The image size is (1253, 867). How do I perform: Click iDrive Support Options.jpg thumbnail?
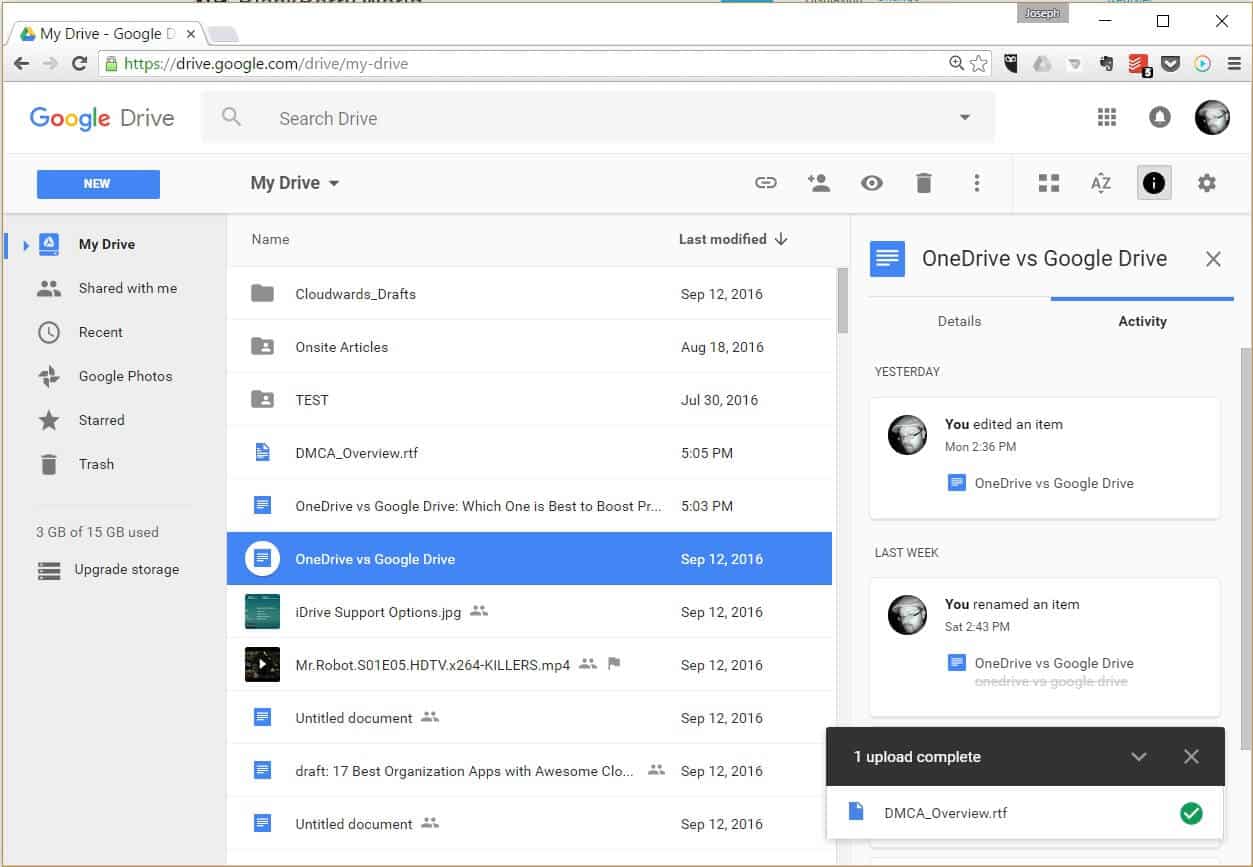pos(262,612)
